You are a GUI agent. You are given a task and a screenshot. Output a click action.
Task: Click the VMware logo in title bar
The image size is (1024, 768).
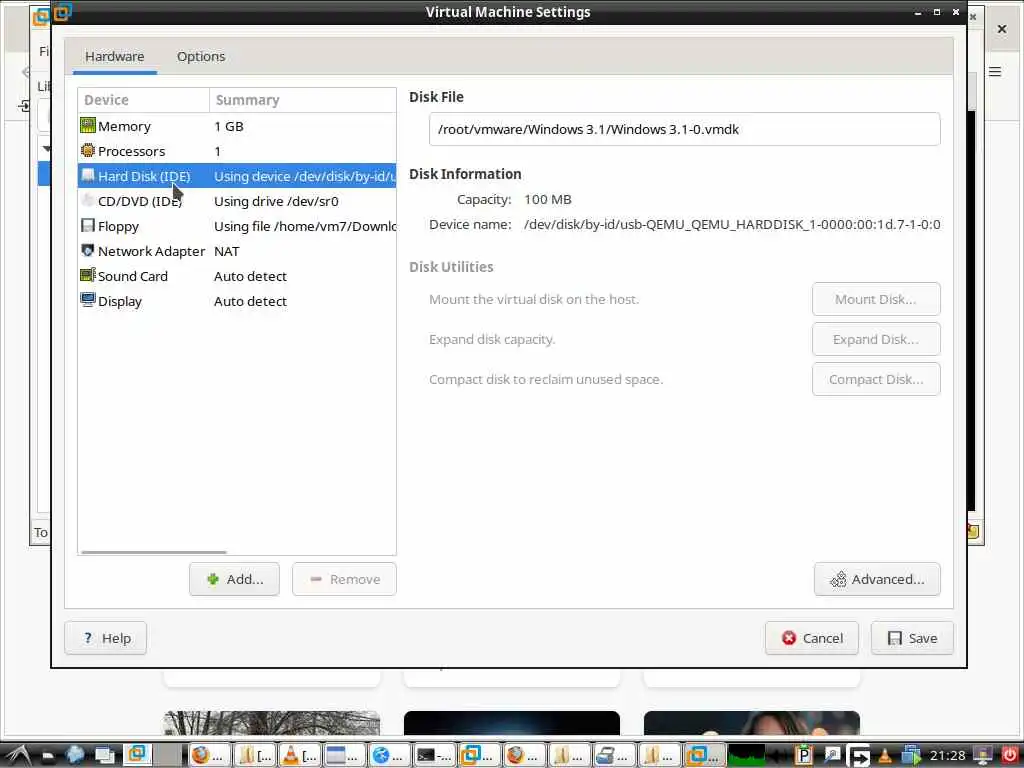pos(62,12)
